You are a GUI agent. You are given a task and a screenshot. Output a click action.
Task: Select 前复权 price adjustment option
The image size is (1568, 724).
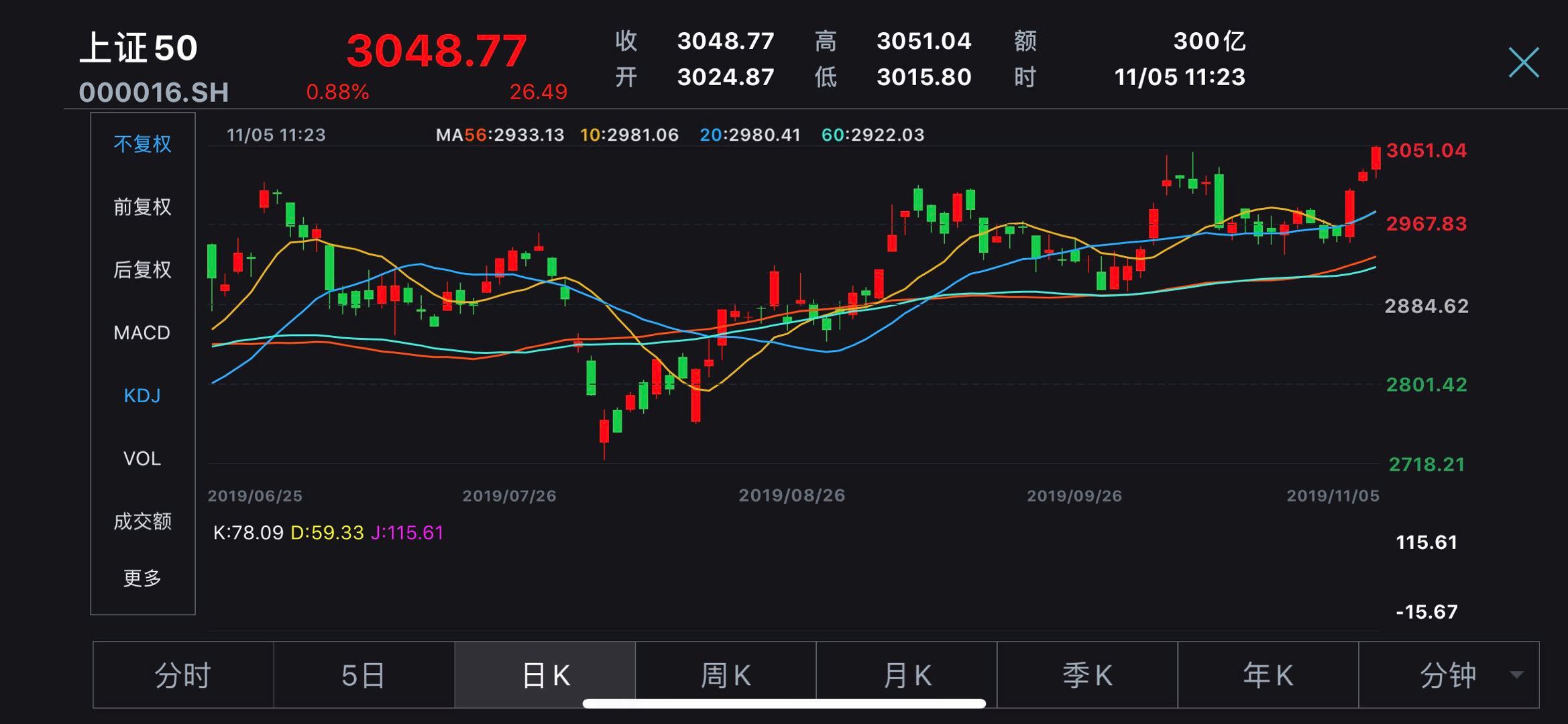pyautogui.click(x=142, y=206)
